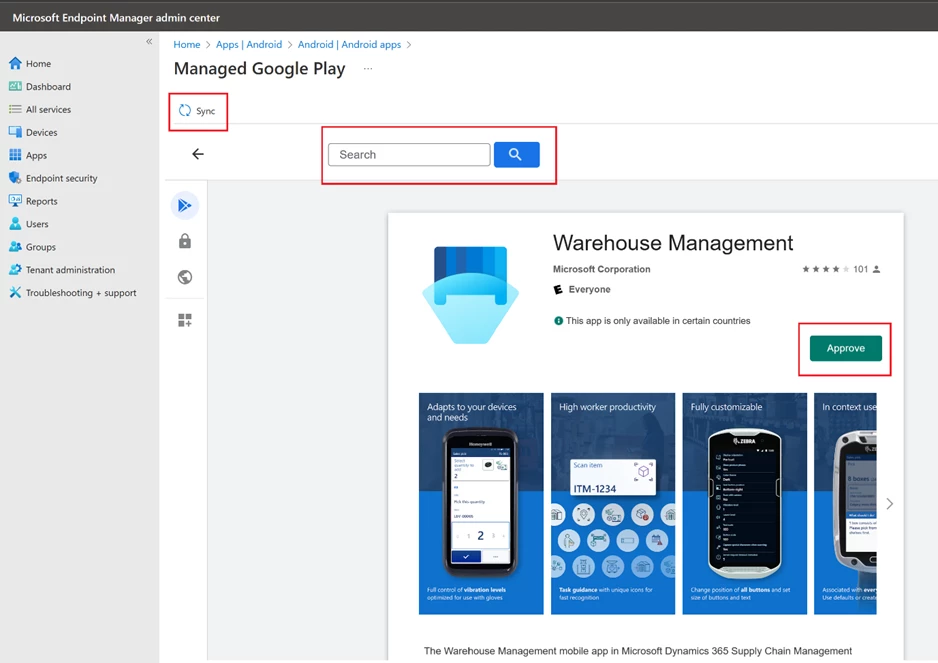Open private apps via the lock icon
The image size is (938, 663).
pos(184,241)
